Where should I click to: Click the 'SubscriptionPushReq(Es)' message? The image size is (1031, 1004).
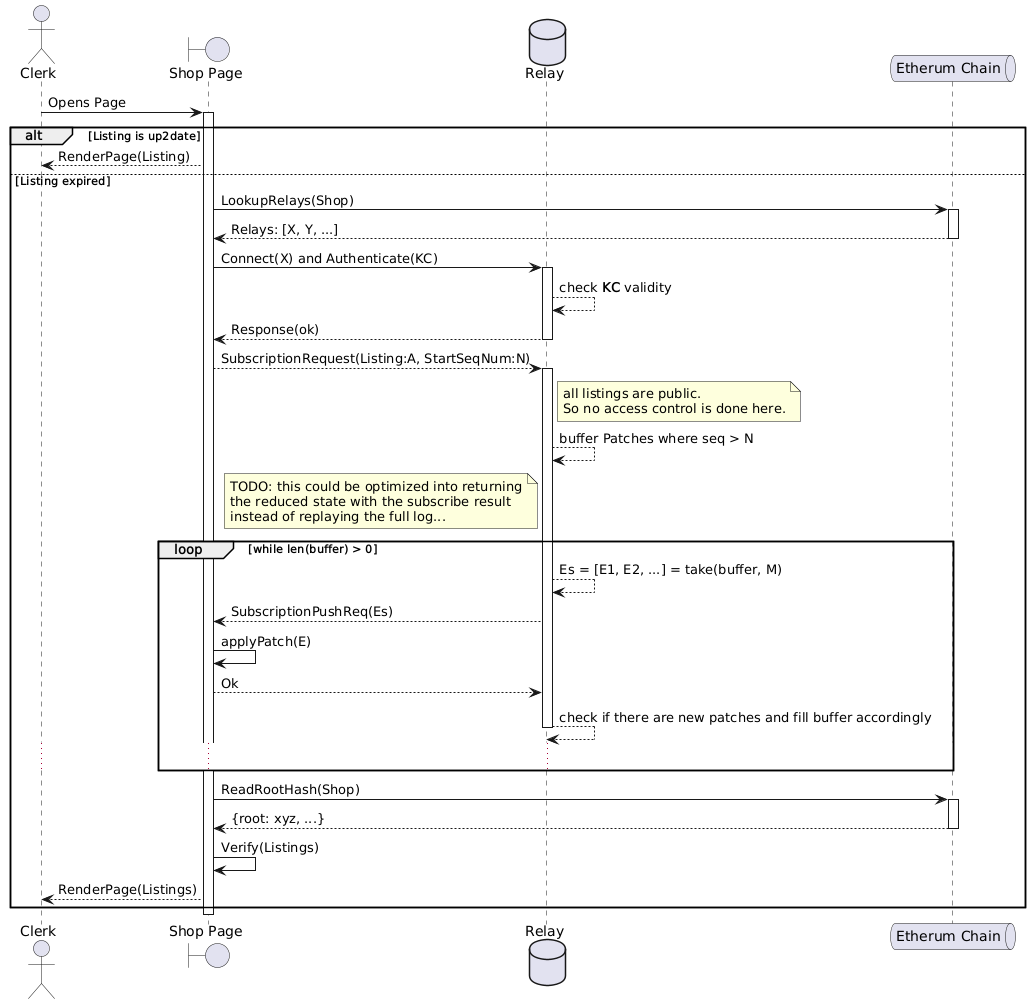tap(312, 611)
